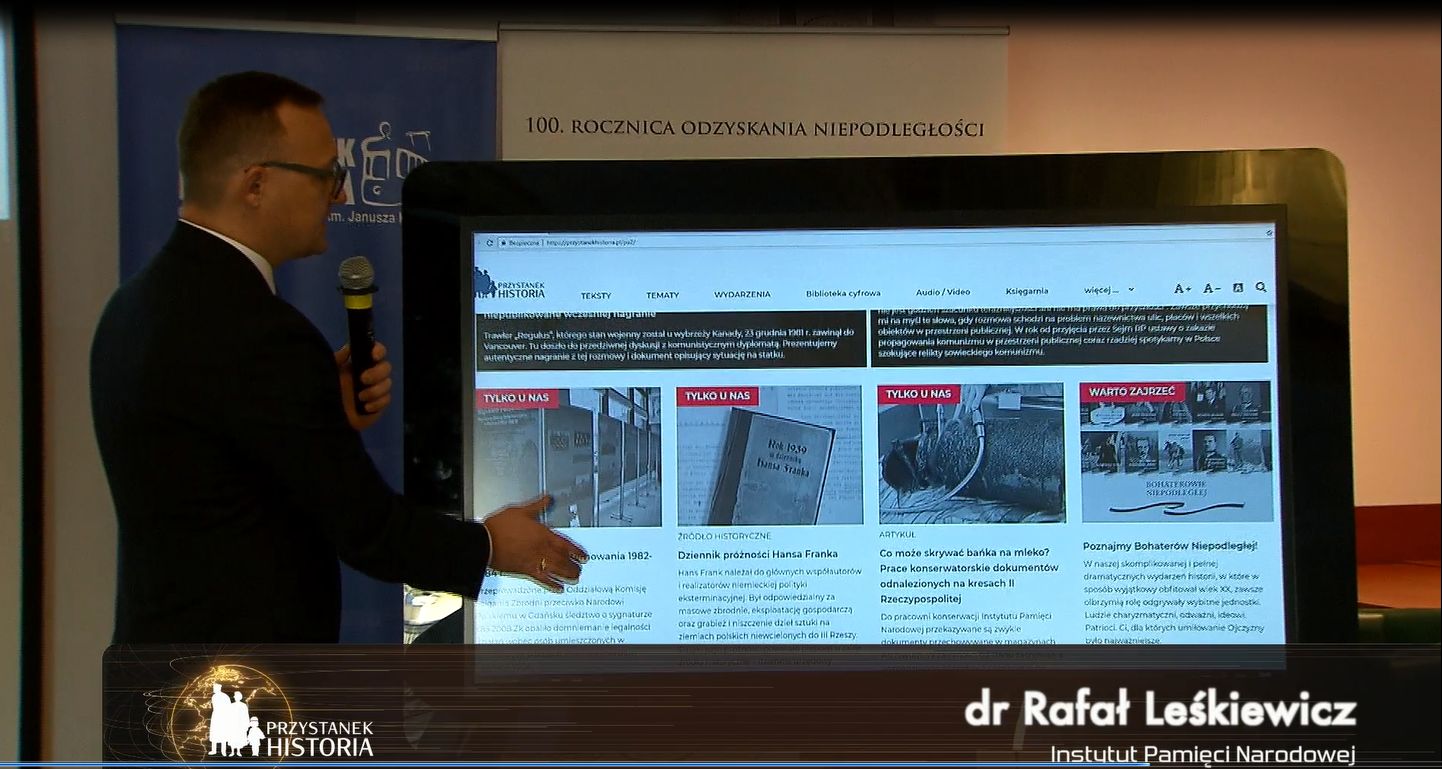Open the search magnifier icon
This screenshot has width=1442, height=769.
coord(1261,287)
